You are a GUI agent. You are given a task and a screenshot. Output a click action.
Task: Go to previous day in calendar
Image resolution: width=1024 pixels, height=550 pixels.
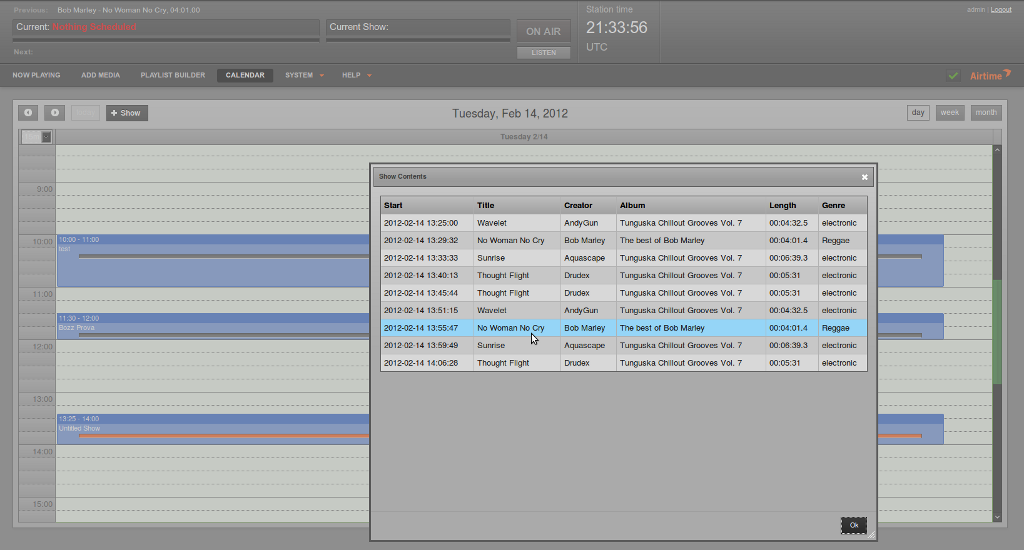point(28,113)
